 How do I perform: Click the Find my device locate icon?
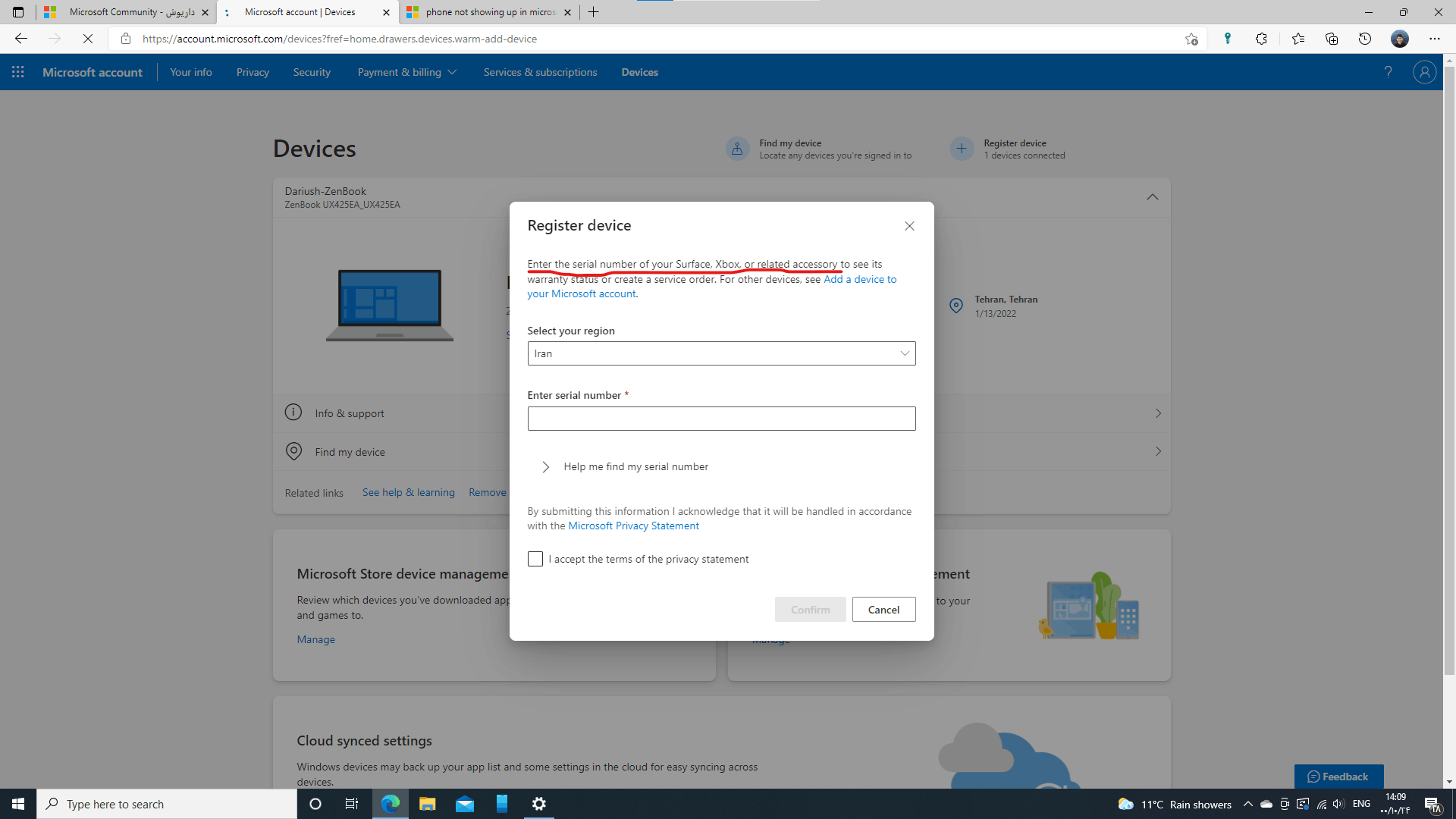pyautogui.click(x=737, y=149)
